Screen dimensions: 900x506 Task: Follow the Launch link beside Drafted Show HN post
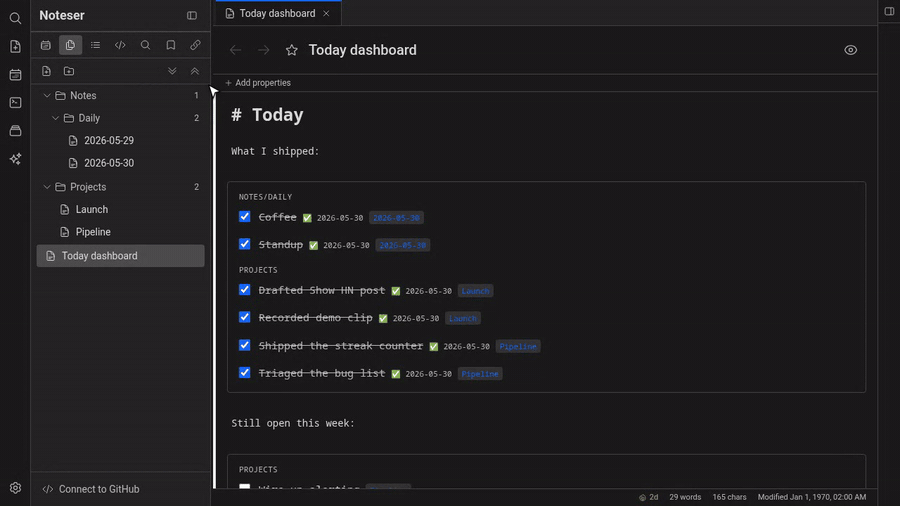(x=475, y=291)
